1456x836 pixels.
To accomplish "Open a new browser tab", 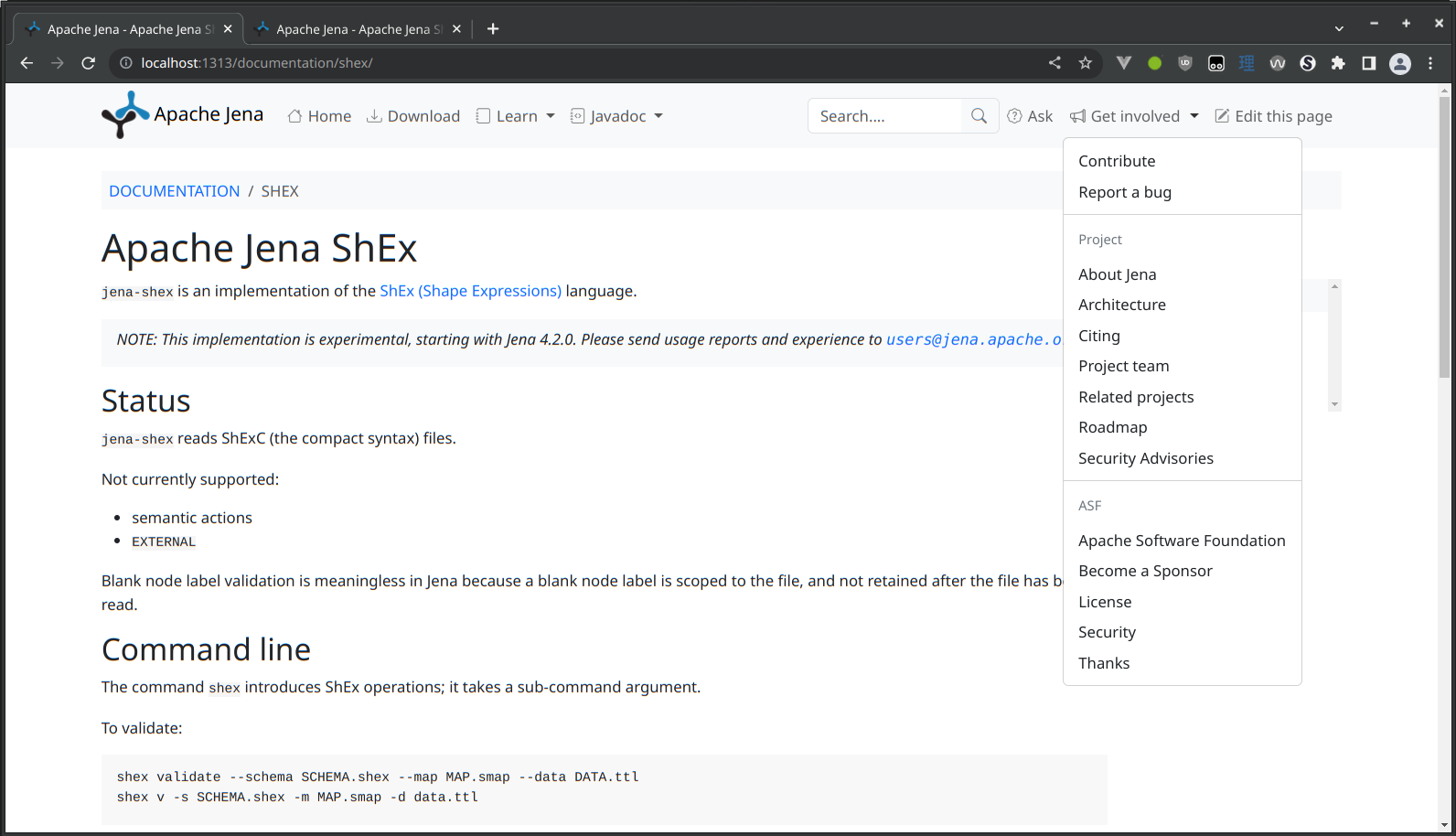I will (x=493, y=29).
